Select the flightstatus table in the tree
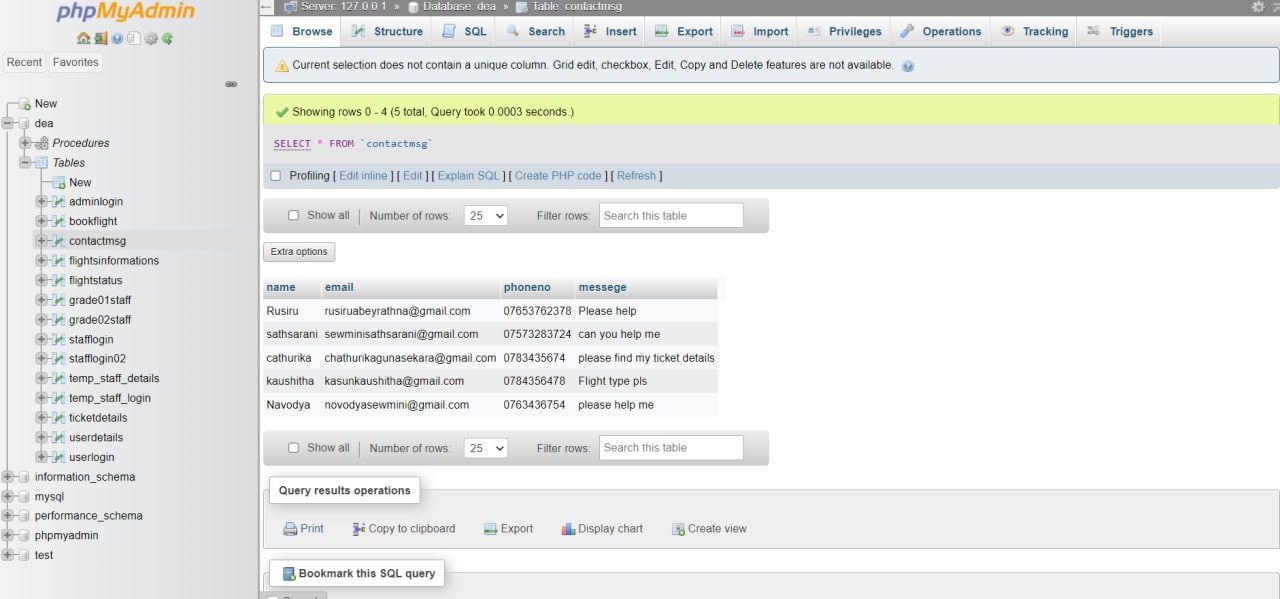The height and width of the screenshot is (599, 1280). point(95,281)
